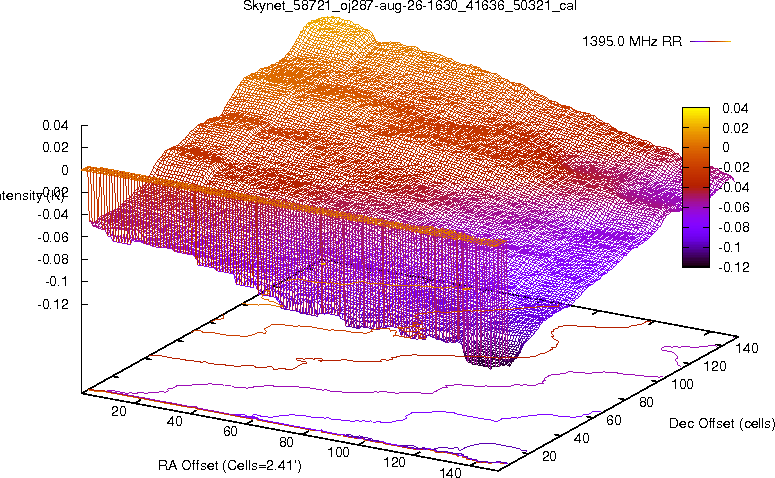
Task: Click Dec Offset tick label 80
Action: tap(646, 402)
